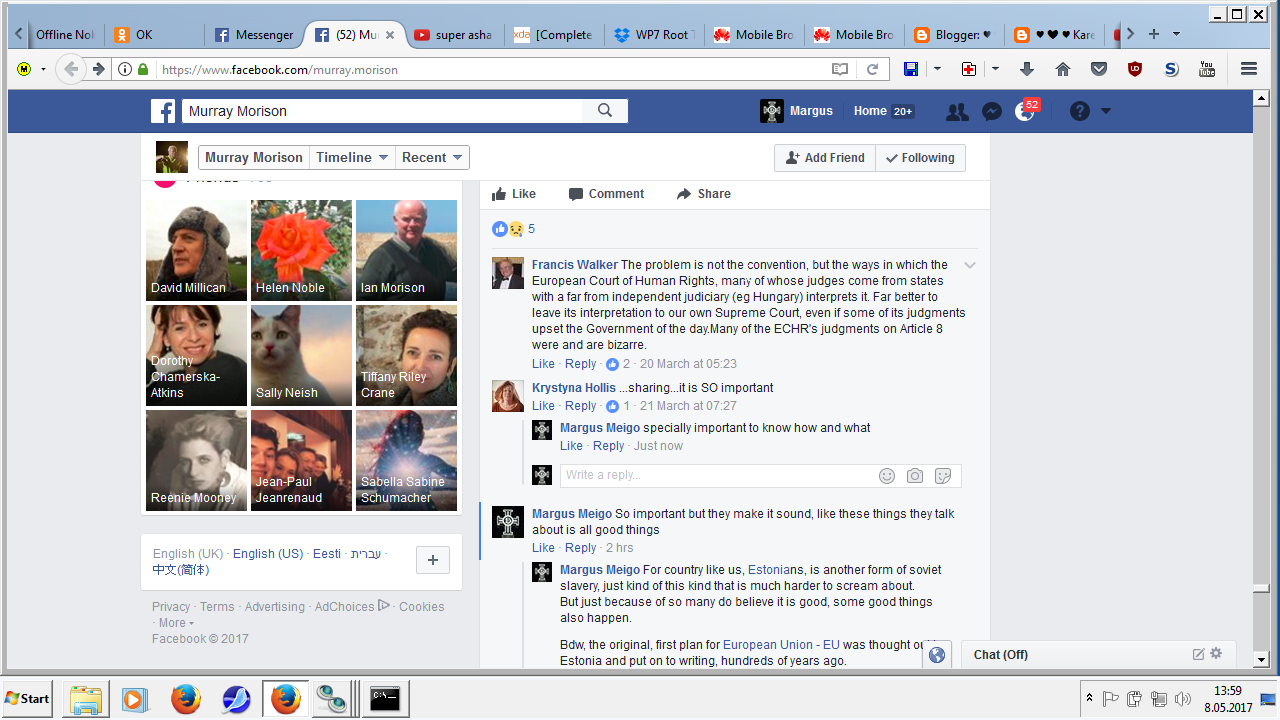The image size is (1280, 720).
Task: Click the notifications globe with 52 badge
Action: pyautogui.click(x=1025, y=112)
